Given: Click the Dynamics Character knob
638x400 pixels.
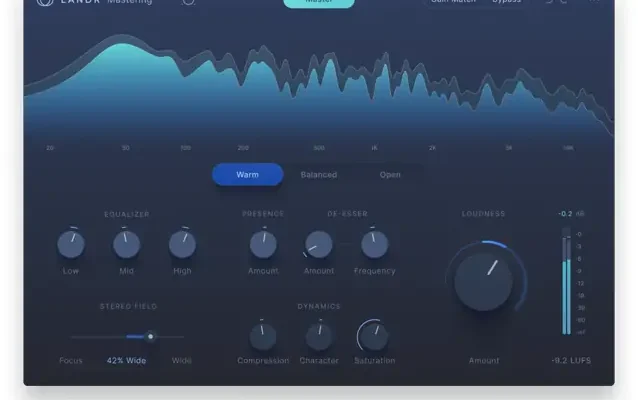Looking at the screenshot, I should coord(319,335).
